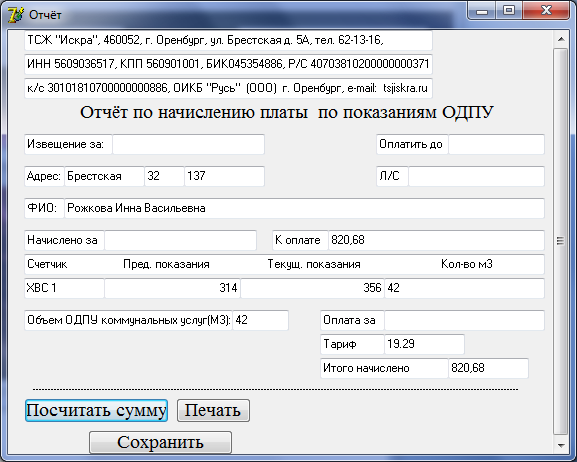Close the Отчёт window
Screen dimensions: 577x462
coord(546,10)
